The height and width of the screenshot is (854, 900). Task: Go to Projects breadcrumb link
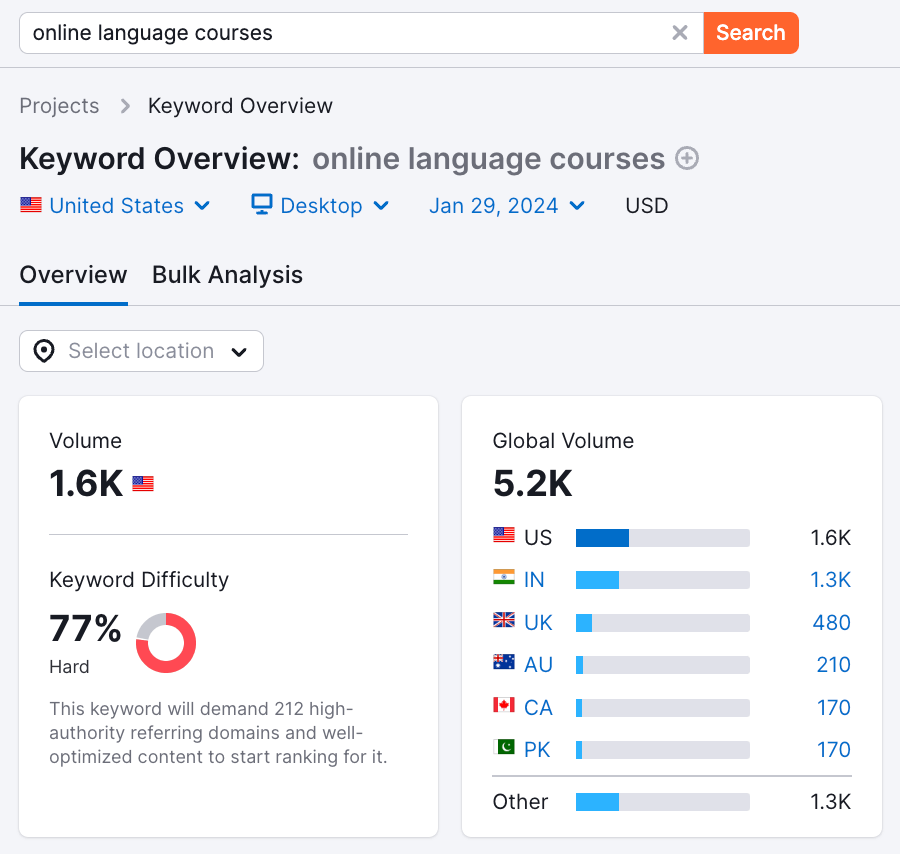pyautogui.click(x=59, y=106)
